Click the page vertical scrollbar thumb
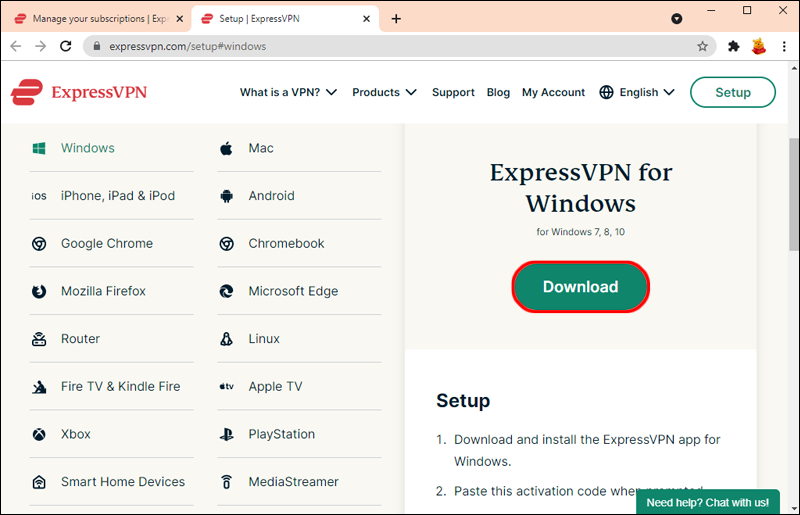Image resolution: width=800 pixels, height=515 pixels. pos(794,194)
